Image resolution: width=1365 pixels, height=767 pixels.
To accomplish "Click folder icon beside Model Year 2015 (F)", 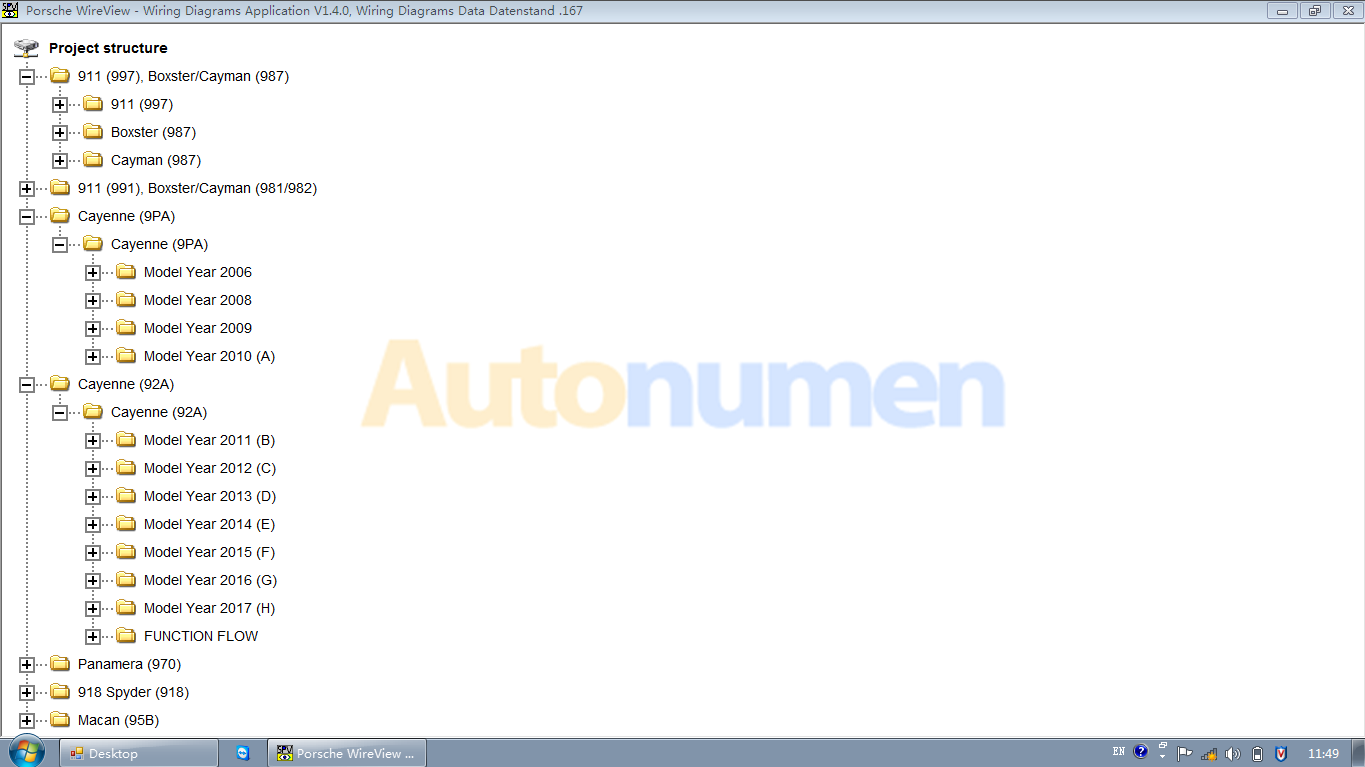I will pyautogui.click(x=126, y=551).
